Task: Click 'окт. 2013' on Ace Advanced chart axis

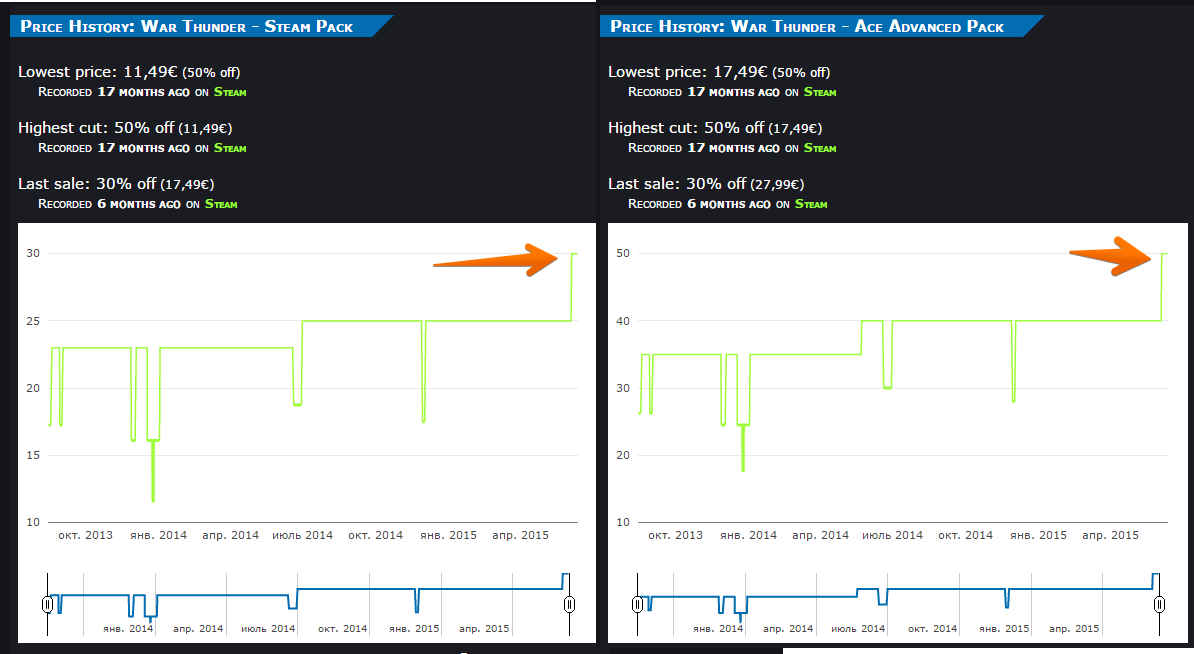Action: click(675, 535)
